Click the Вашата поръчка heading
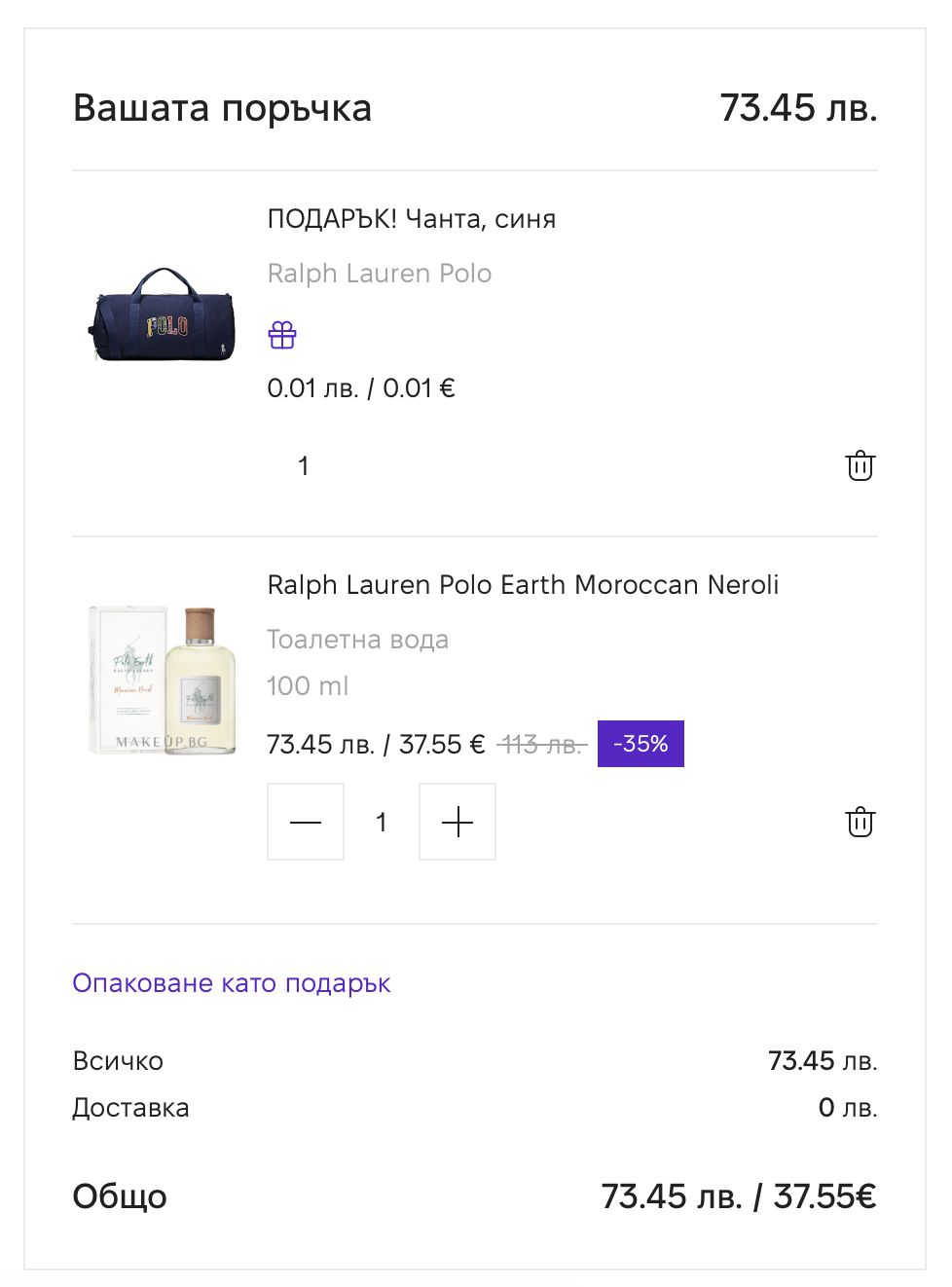Viewport: 952px width, 1287px height. pyautogui.click(x=223, y=108)
